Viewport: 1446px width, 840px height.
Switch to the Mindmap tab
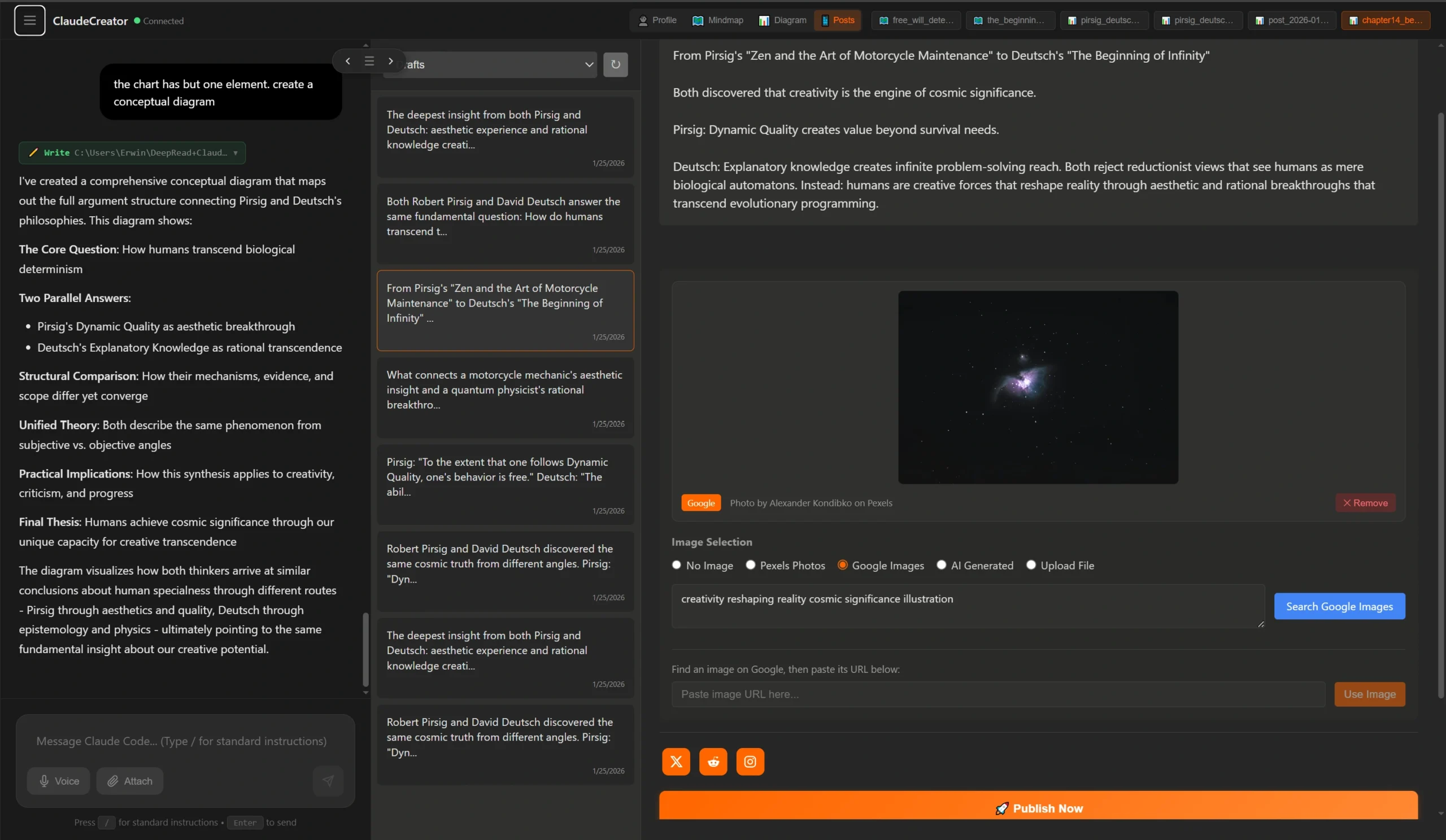pyautogui.click(x=718, y=21)
